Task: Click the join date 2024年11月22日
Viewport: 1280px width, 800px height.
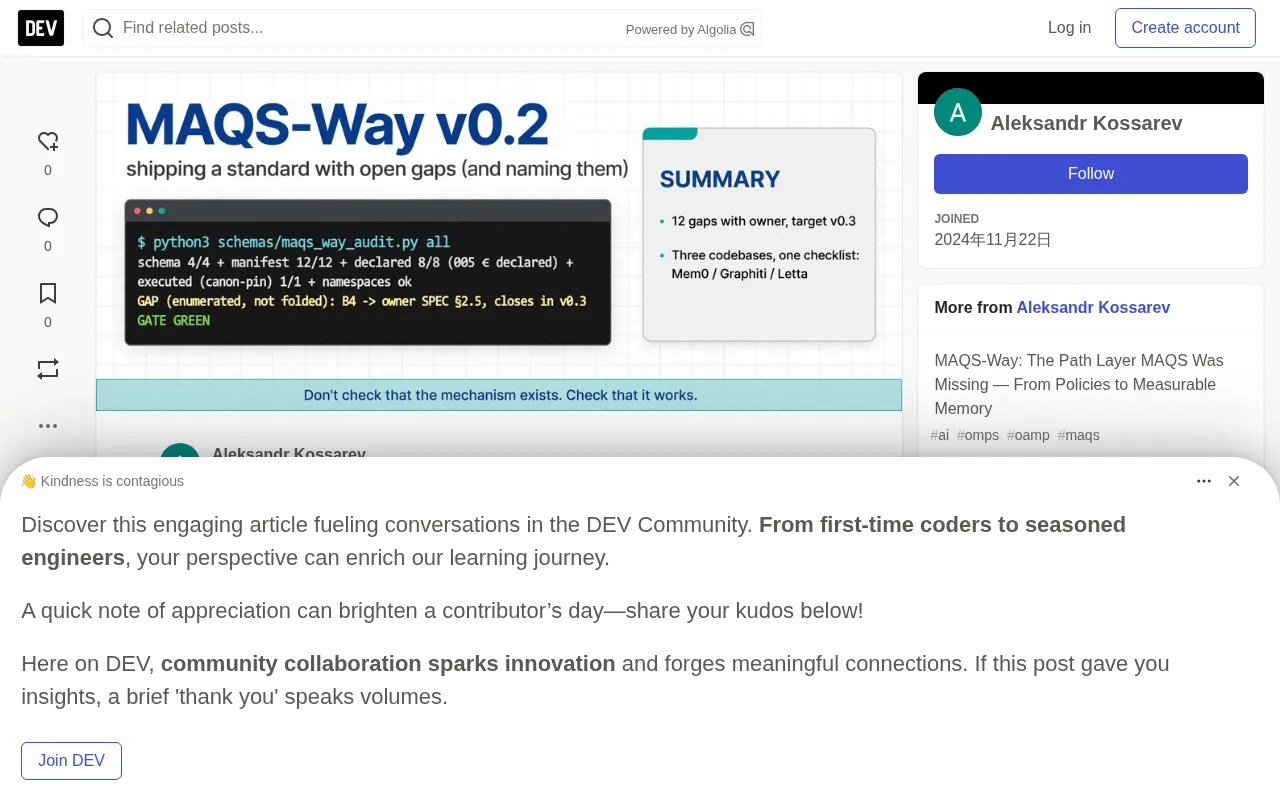Action: click(x=993, y=240)
